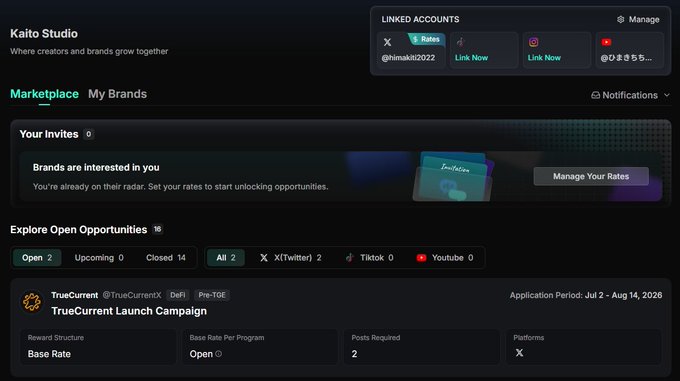The width and height of the screenshot is (680, 381).
Task: Click the gear icon next to Manage
Action: tap(621, 20)
